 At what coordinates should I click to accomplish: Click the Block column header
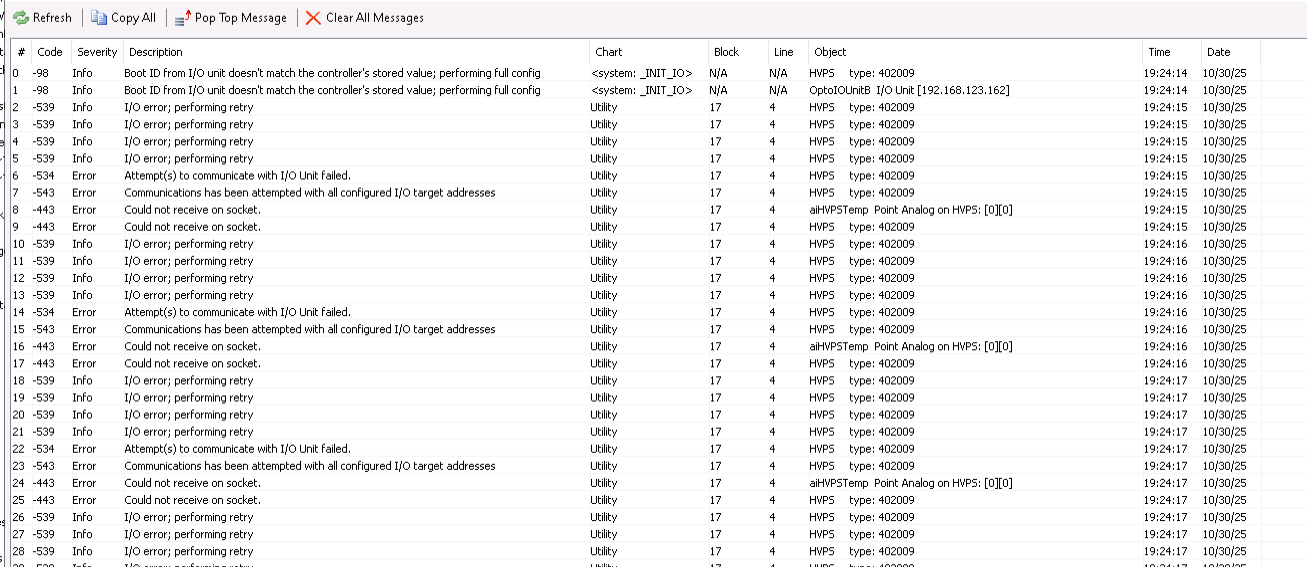pos(726,52)
